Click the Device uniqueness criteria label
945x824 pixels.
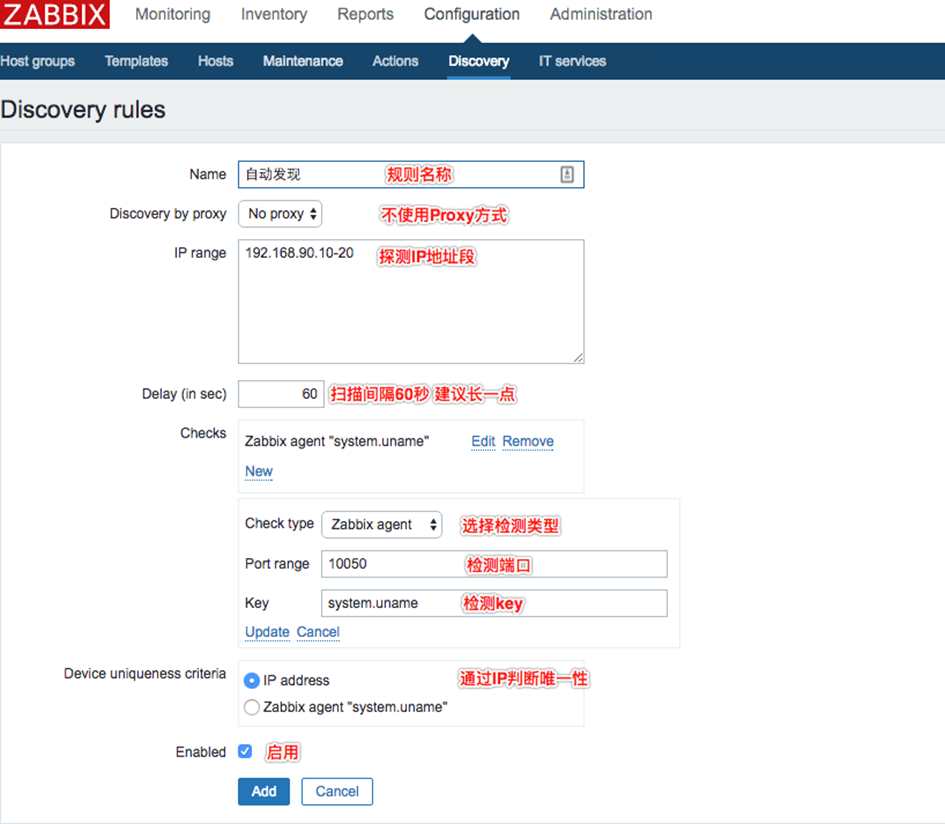click(145, 673)
